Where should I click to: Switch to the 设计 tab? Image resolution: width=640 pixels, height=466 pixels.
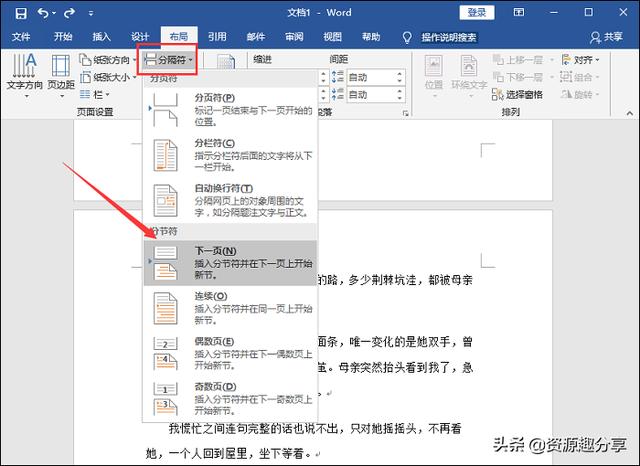tap(140, 37)
